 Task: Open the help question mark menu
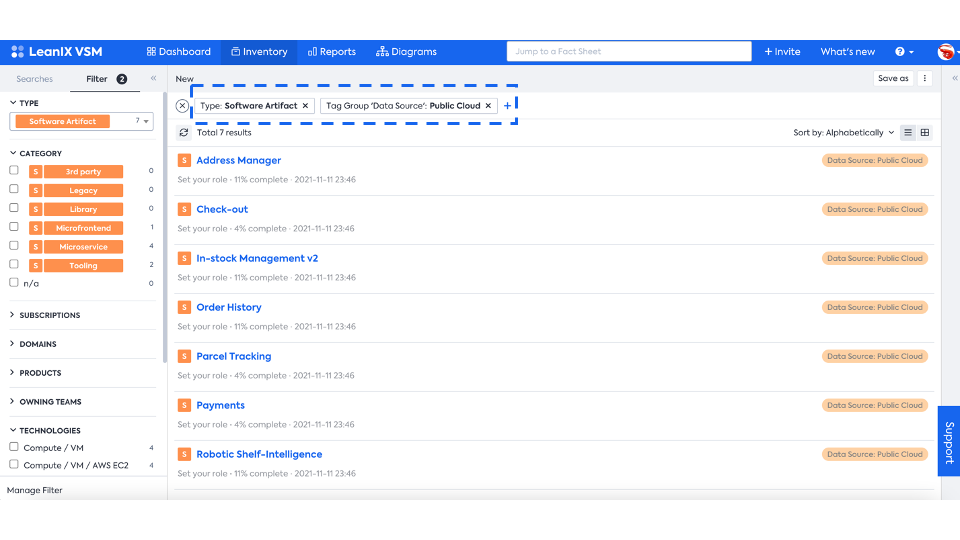tap(904, 52)
